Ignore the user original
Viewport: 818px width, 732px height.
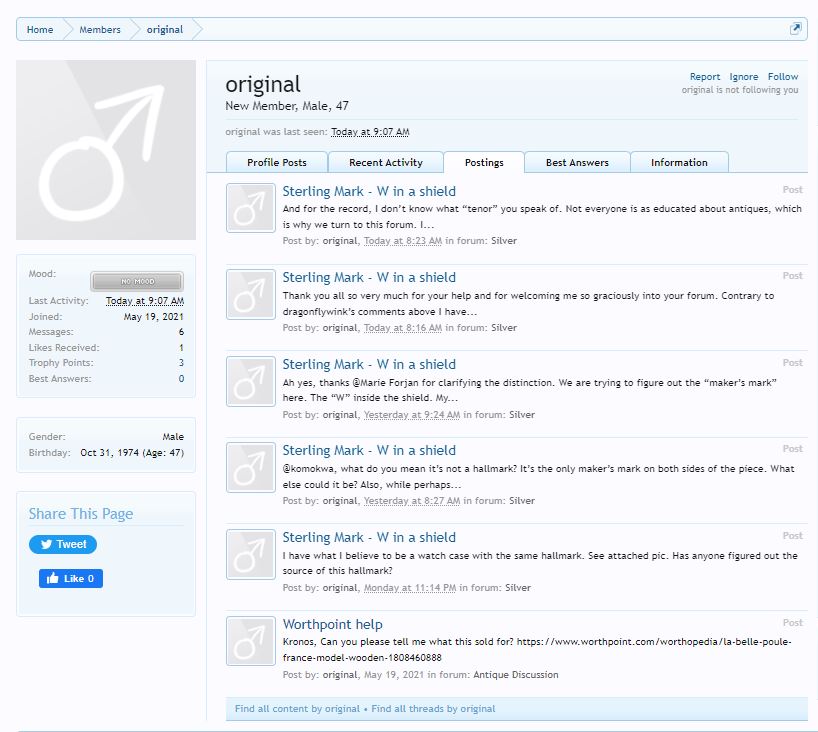coord(744,77)
